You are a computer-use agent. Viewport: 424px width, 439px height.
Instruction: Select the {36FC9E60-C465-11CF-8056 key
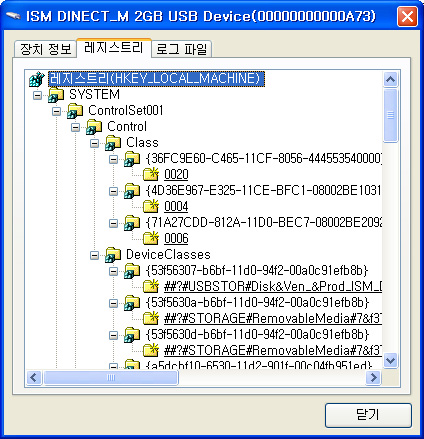264,159
